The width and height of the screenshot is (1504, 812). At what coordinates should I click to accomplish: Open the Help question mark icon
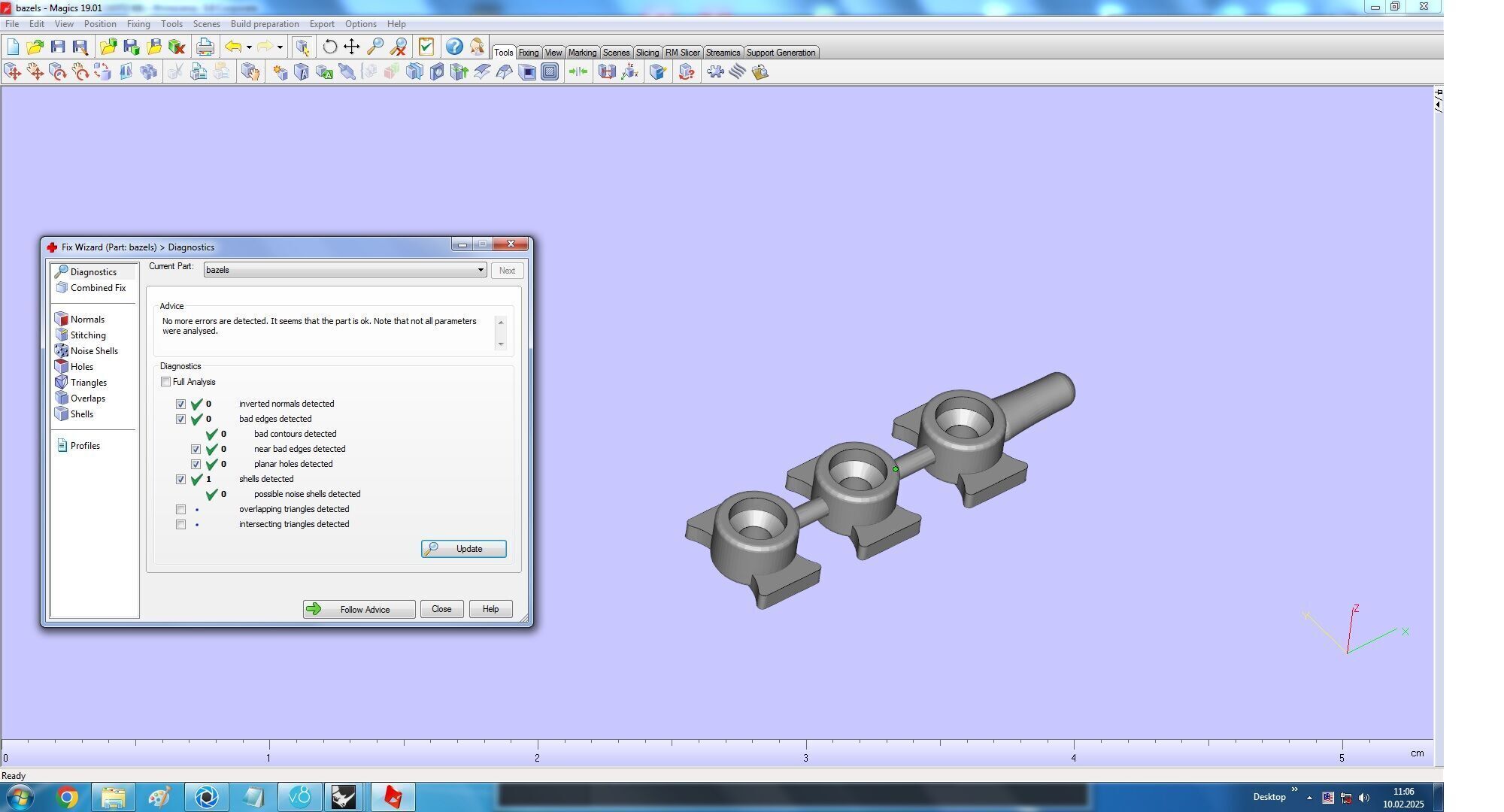(453, 47)
